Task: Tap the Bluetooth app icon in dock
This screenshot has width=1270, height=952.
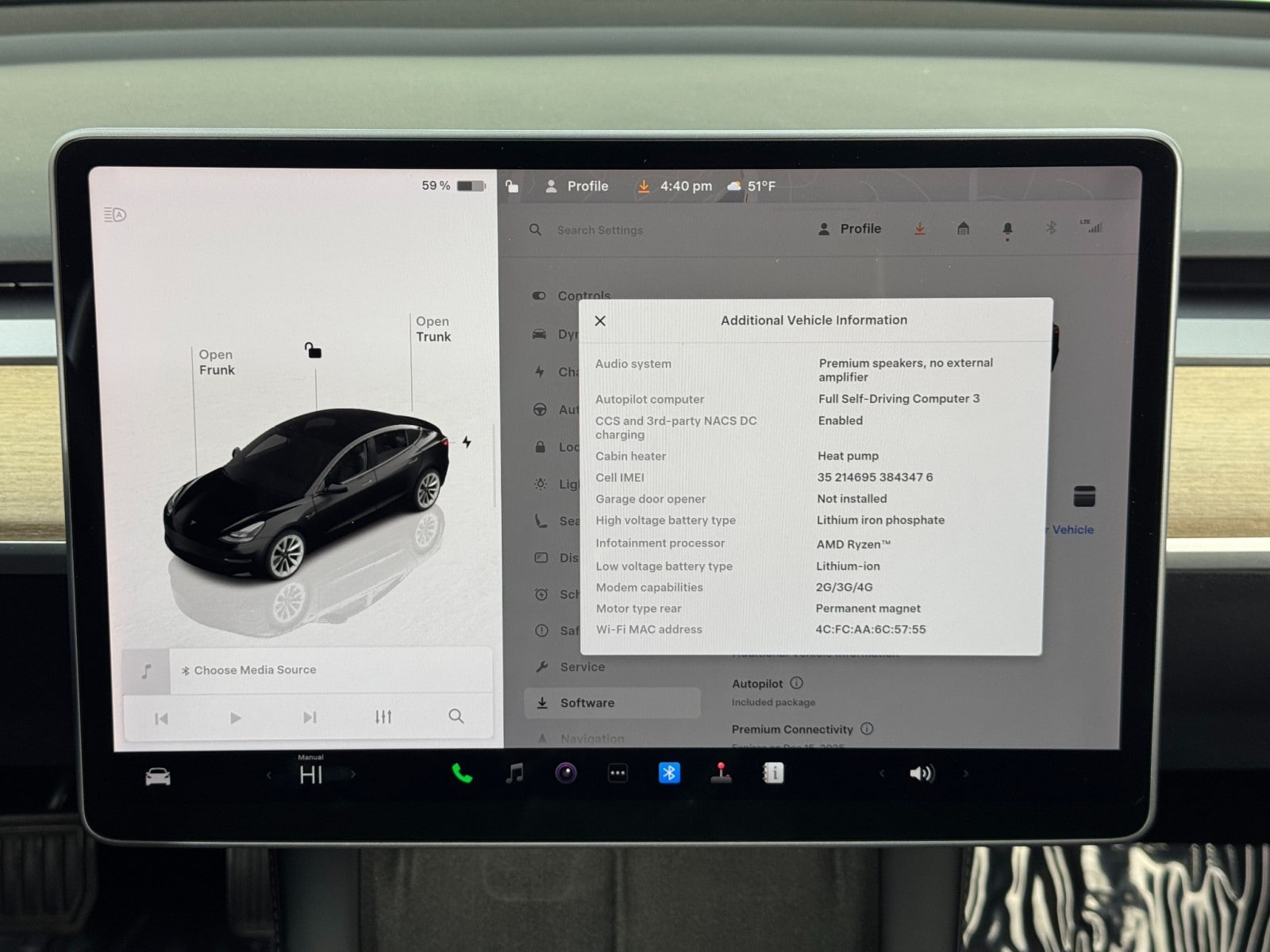Action: pyautogui.click(x=669, y=773)
